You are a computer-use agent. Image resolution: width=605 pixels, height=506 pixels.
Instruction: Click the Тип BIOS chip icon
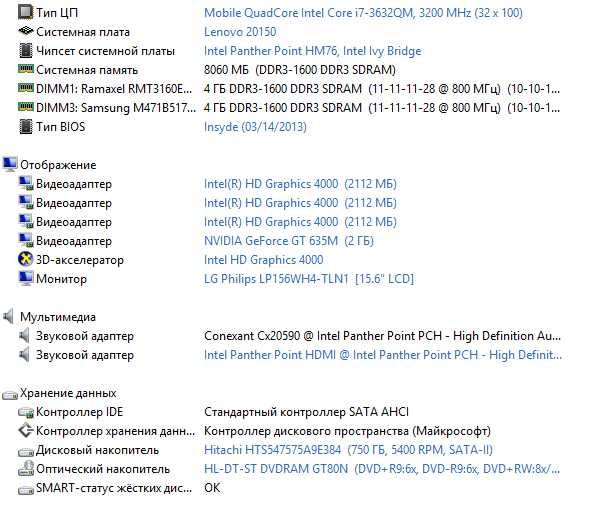(25, 127)
